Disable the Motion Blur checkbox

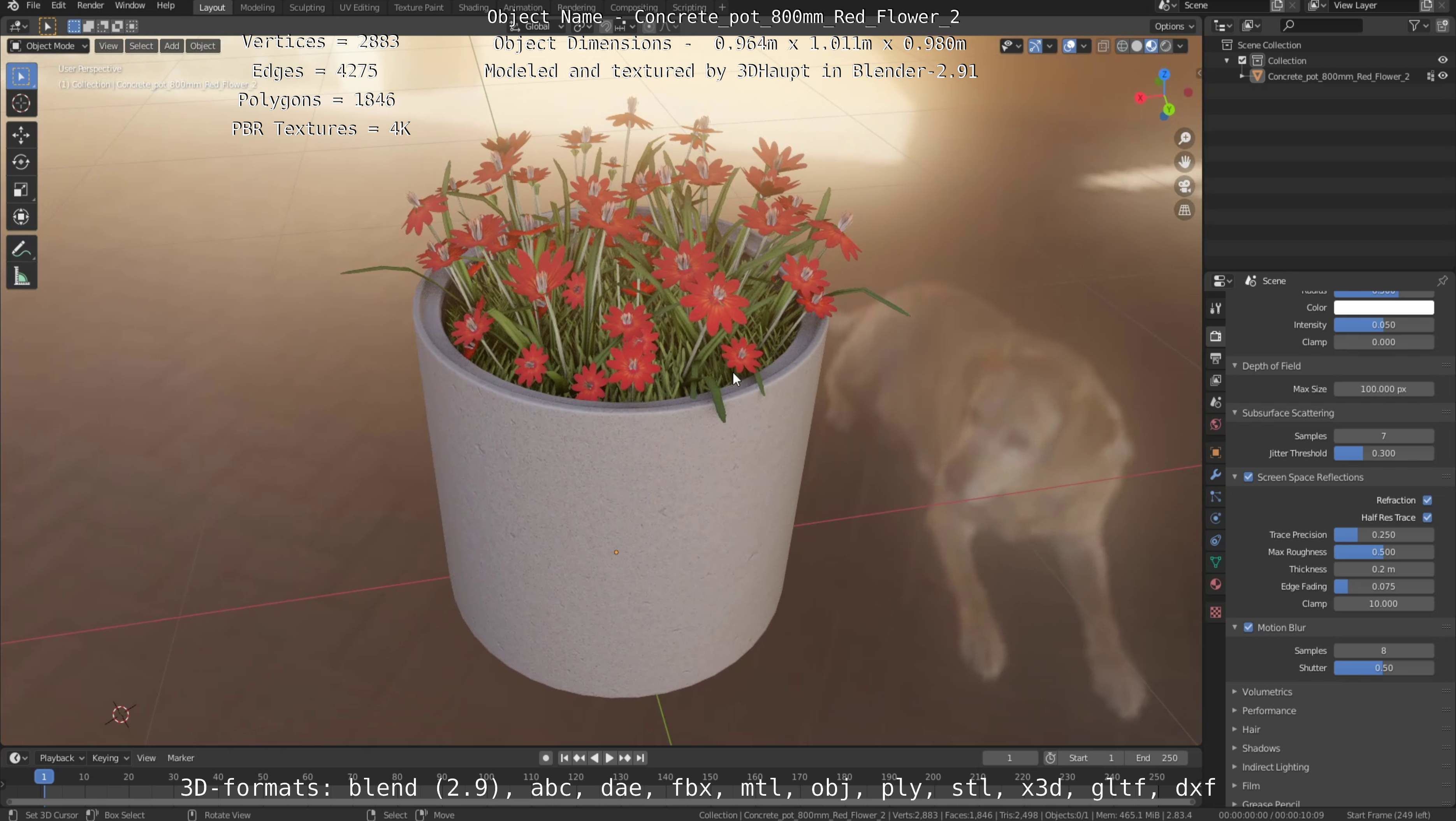[1248, 628]
